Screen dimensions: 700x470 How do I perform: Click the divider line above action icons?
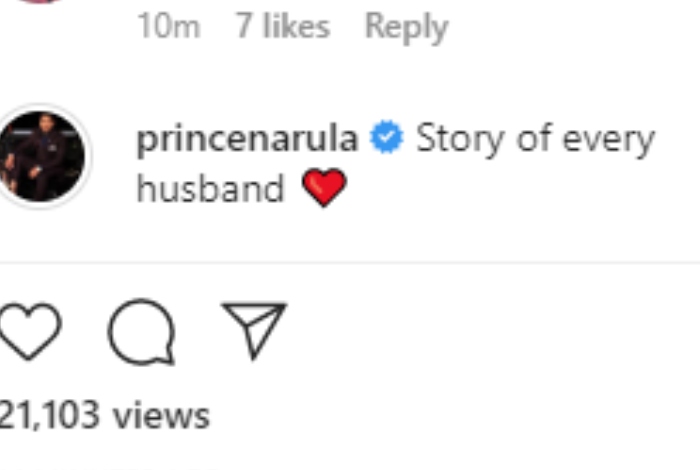(x=350, y=263)
